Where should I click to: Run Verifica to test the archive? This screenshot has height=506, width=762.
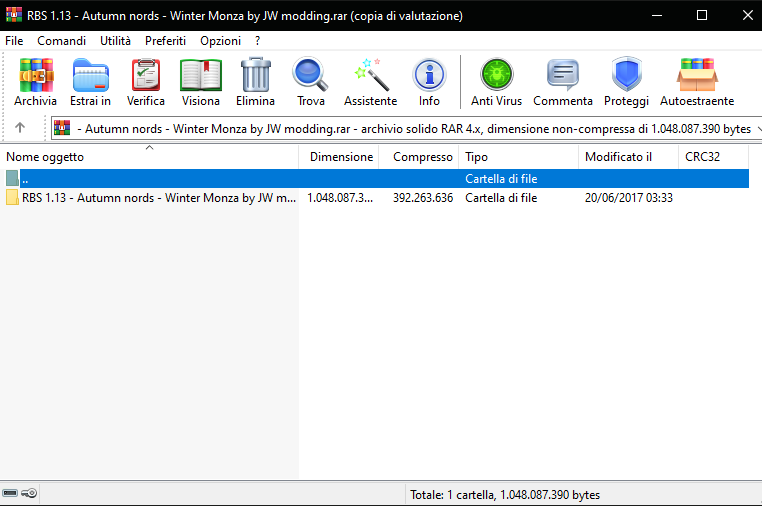pos(146,82)
